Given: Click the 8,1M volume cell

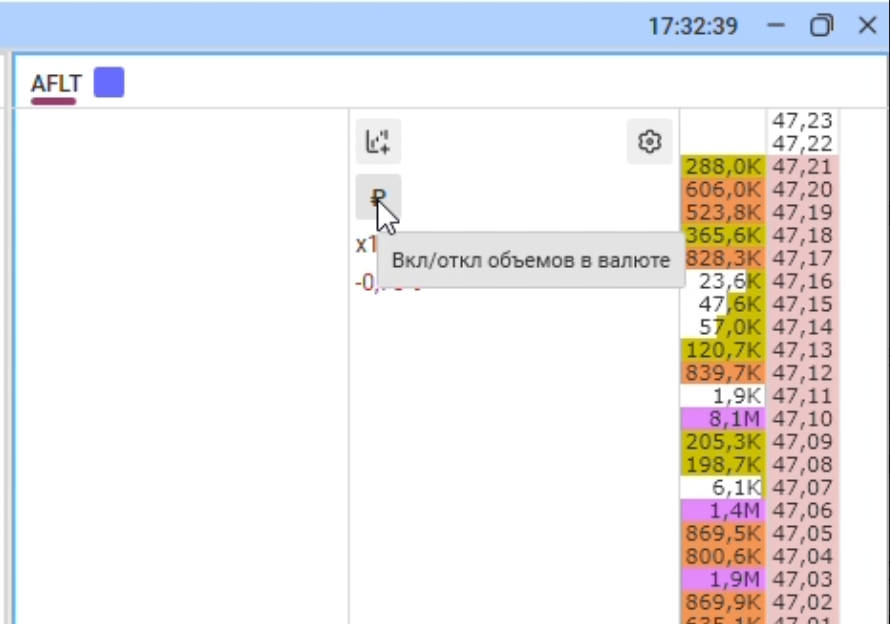Looking at the screenshot, I should (723, 418).
